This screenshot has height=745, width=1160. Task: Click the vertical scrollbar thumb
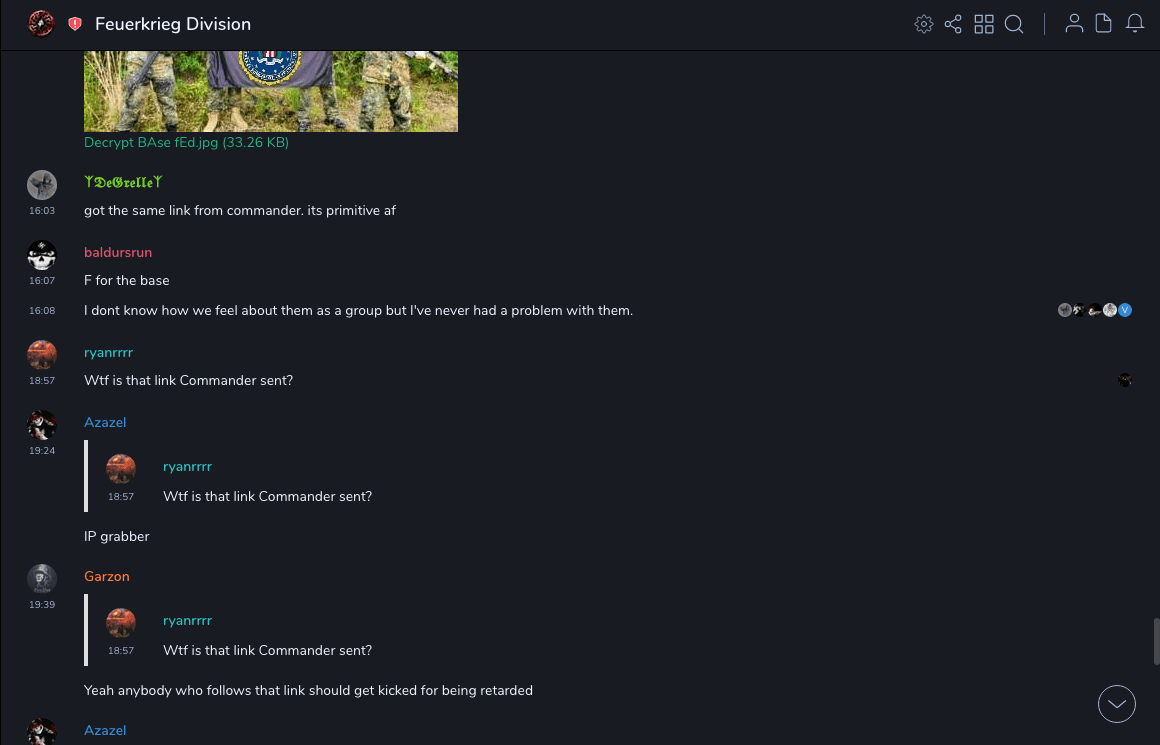pos(1156,640)
